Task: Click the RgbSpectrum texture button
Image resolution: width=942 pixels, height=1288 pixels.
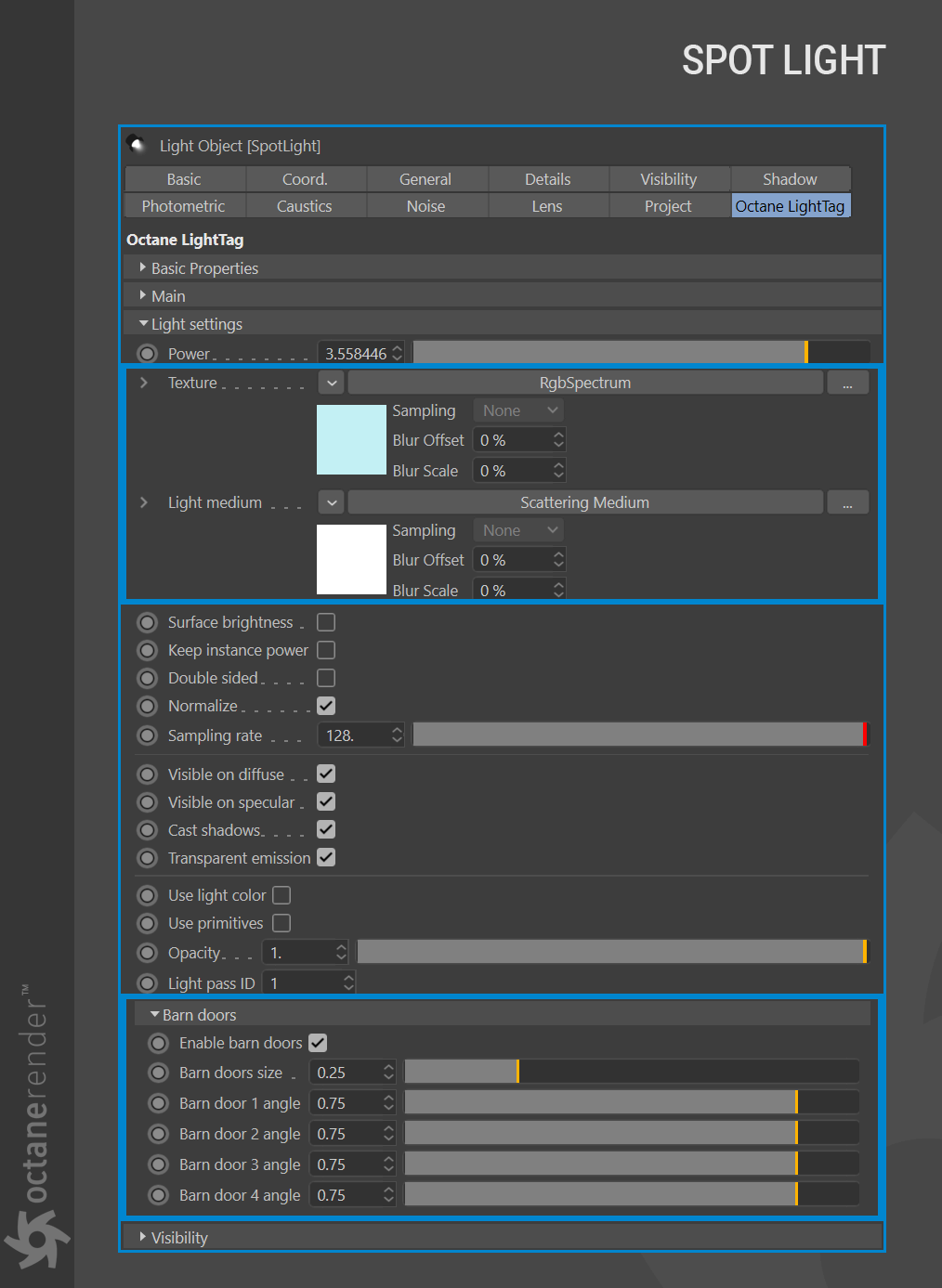Action: click(585, 383)
